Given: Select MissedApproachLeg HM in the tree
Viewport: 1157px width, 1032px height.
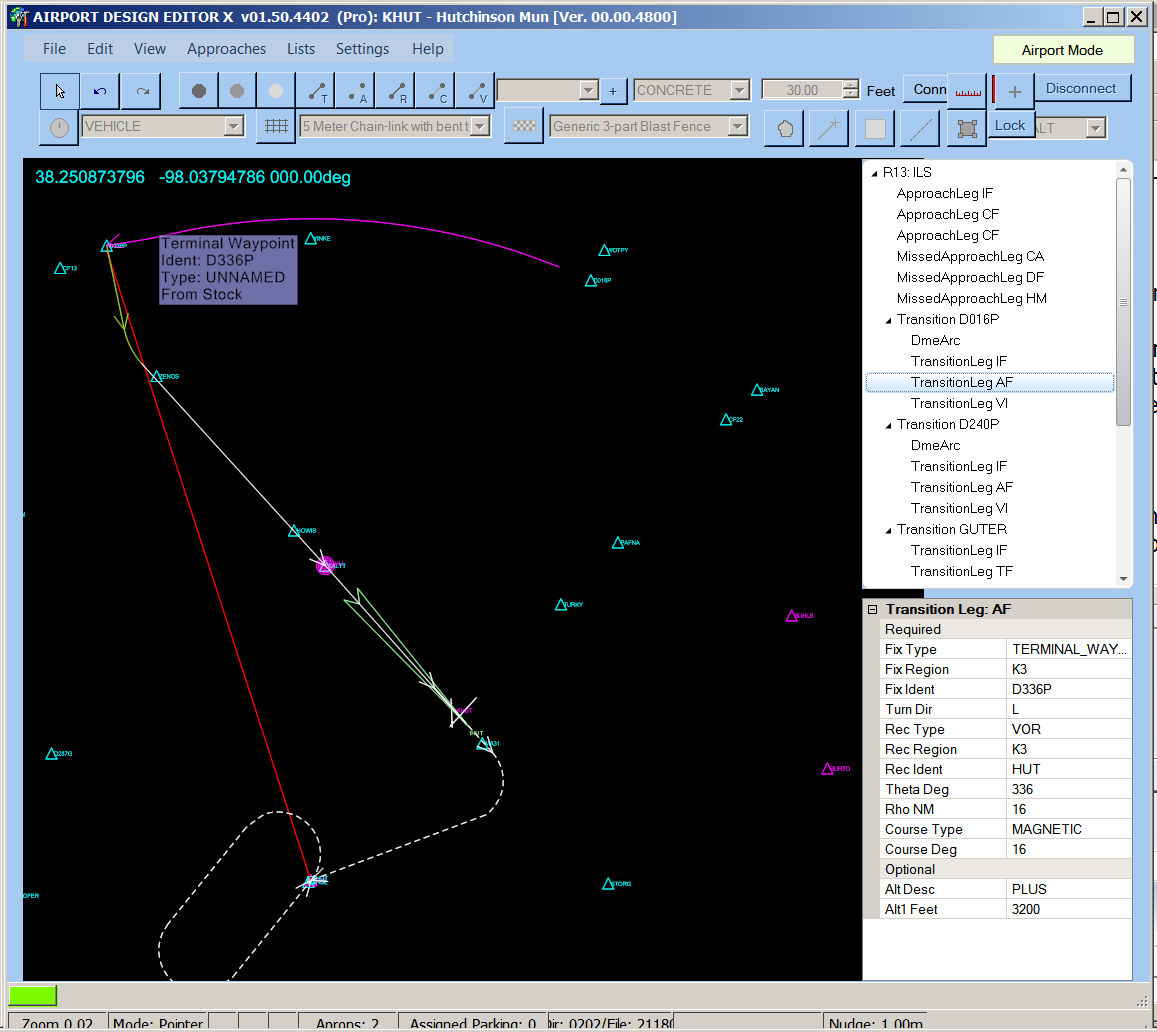Looking at the screenshot, I should click(x=972, y=299).
